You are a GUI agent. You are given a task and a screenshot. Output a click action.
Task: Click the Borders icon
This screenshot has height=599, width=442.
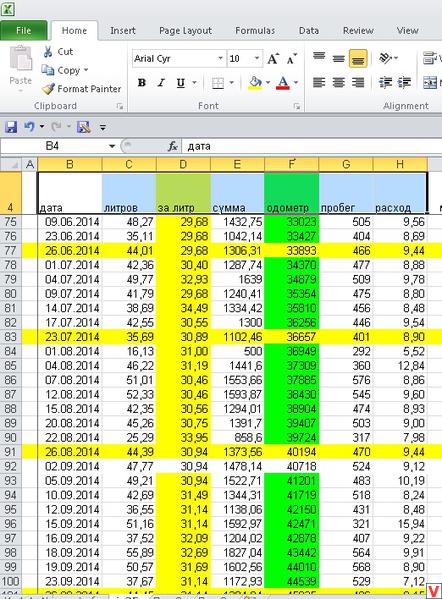(218, 83)
